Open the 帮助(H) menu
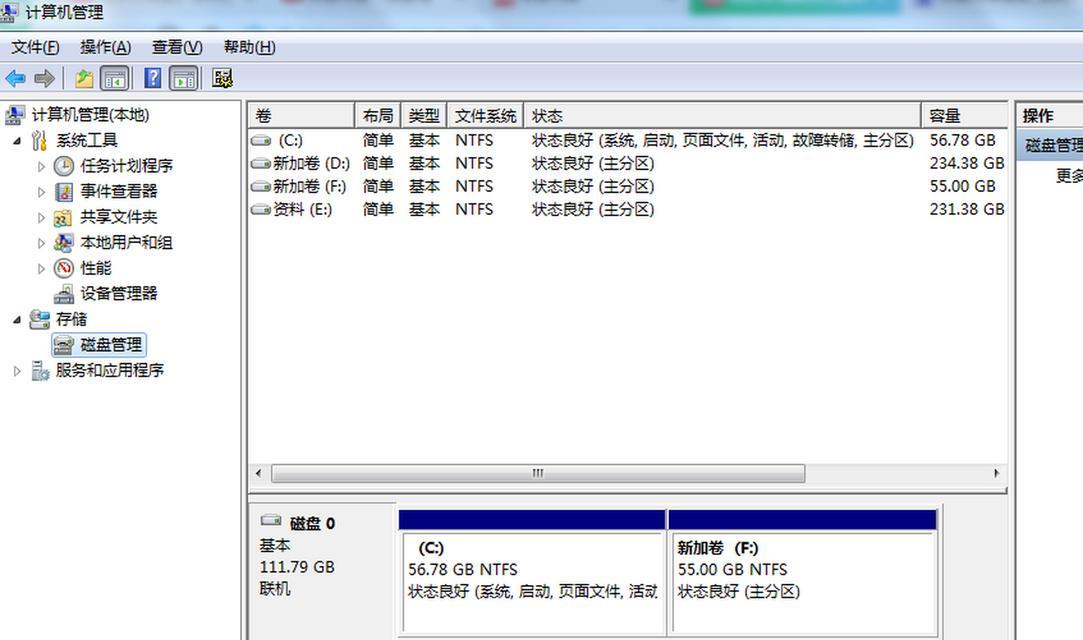 coord(249,48)
